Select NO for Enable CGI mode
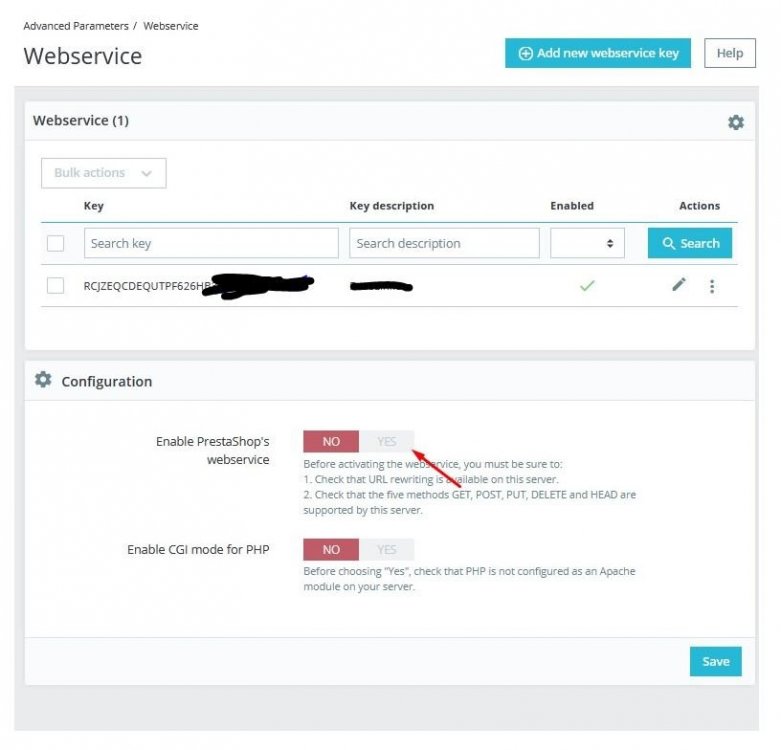 331,549
